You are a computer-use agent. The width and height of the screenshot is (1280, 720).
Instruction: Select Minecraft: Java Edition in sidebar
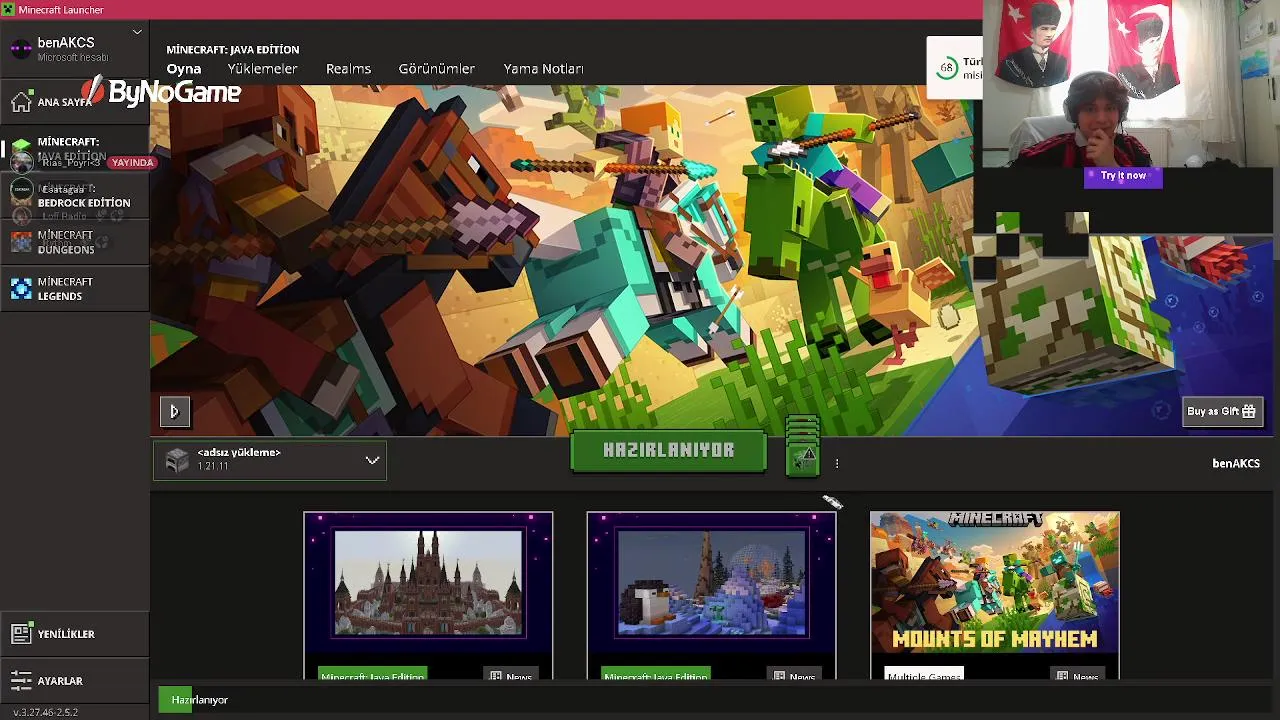(x=74, y=149)
